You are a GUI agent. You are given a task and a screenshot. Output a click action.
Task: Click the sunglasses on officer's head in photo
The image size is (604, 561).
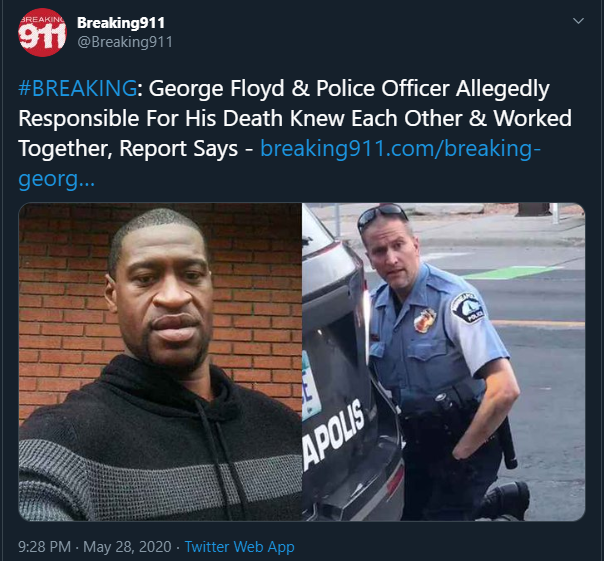tap(382, 215)
